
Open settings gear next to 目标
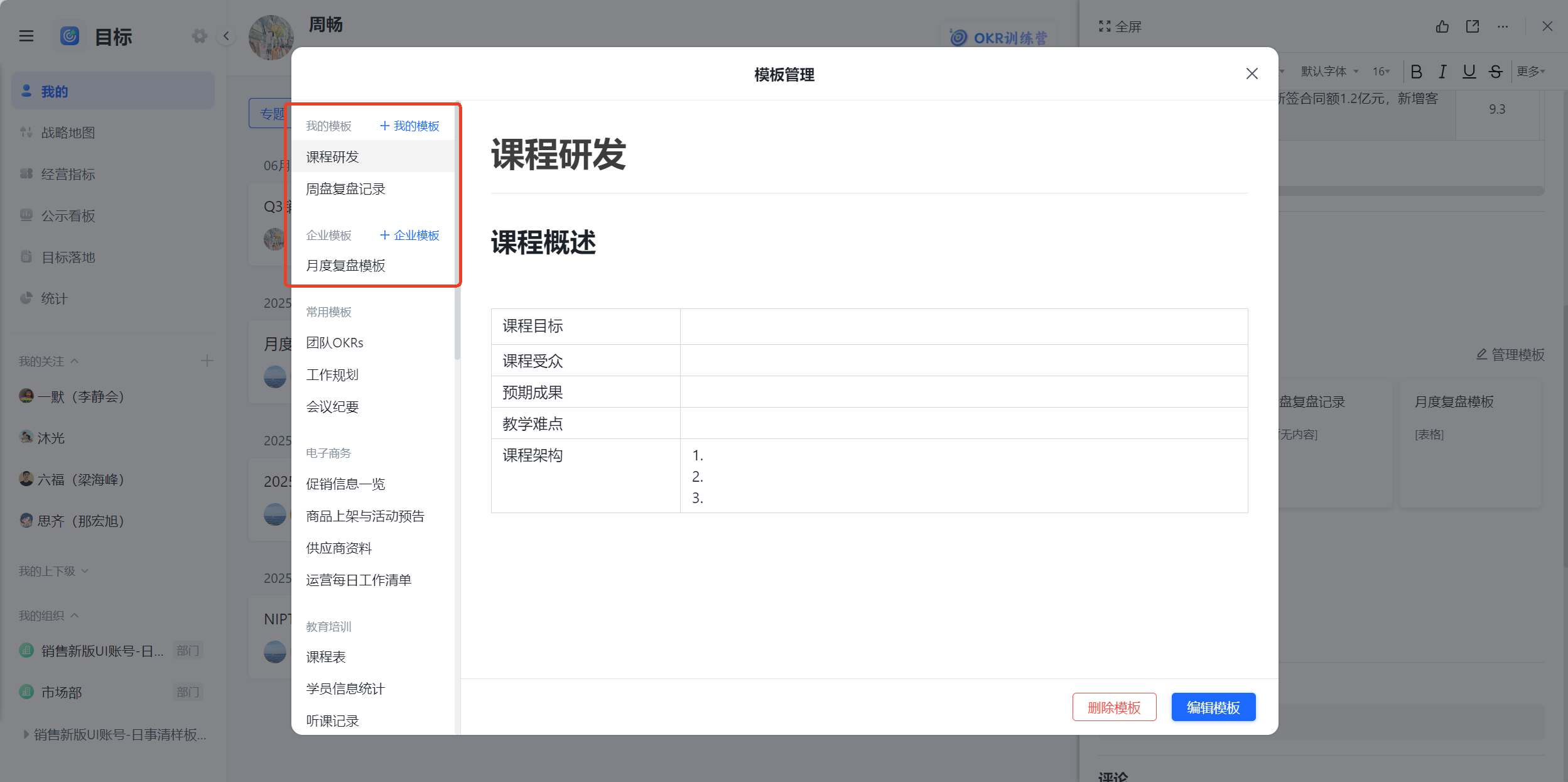tap(200, 36)
